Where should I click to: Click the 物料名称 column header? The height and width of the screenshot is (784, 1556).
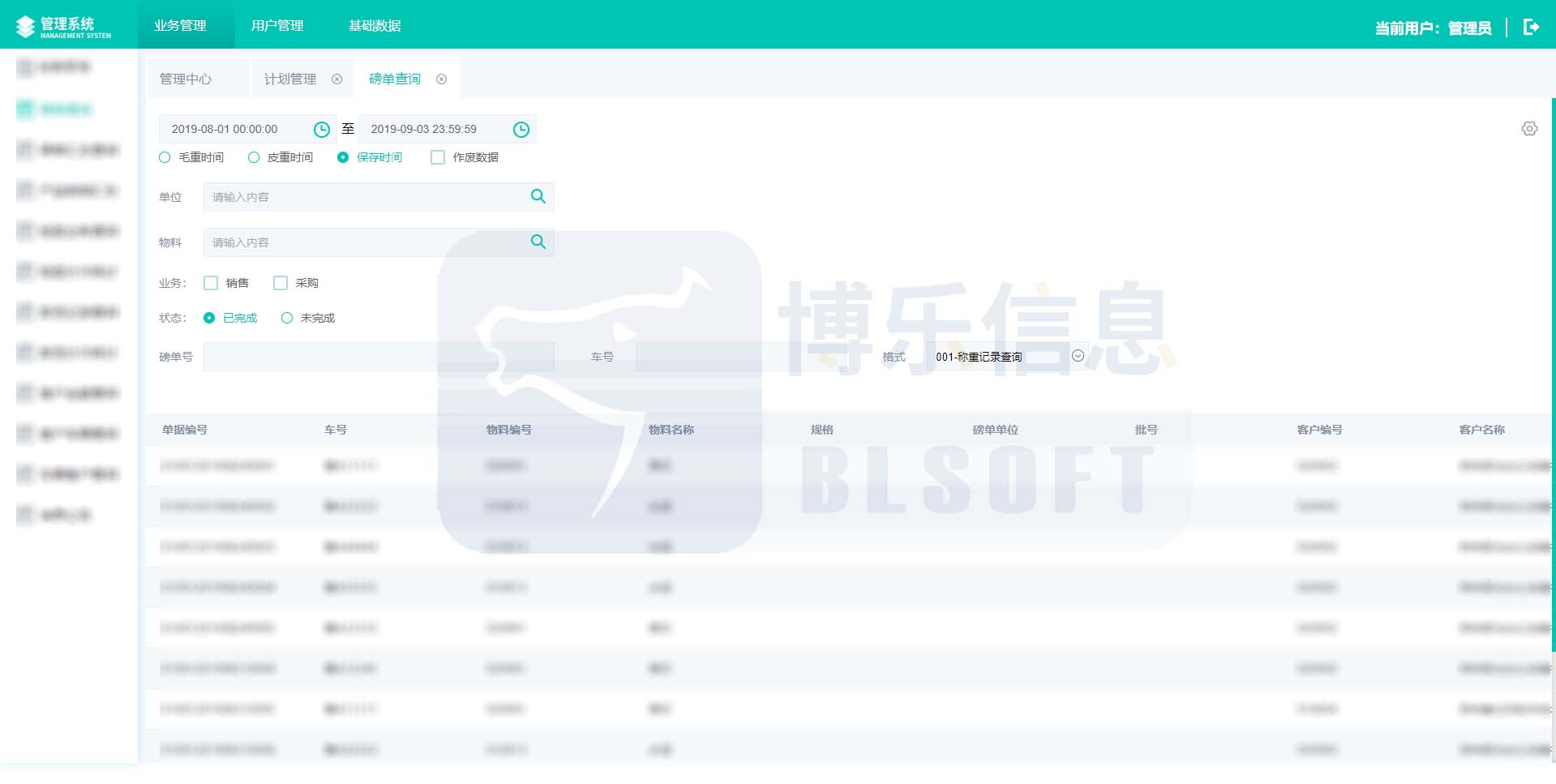click(671, 430)
